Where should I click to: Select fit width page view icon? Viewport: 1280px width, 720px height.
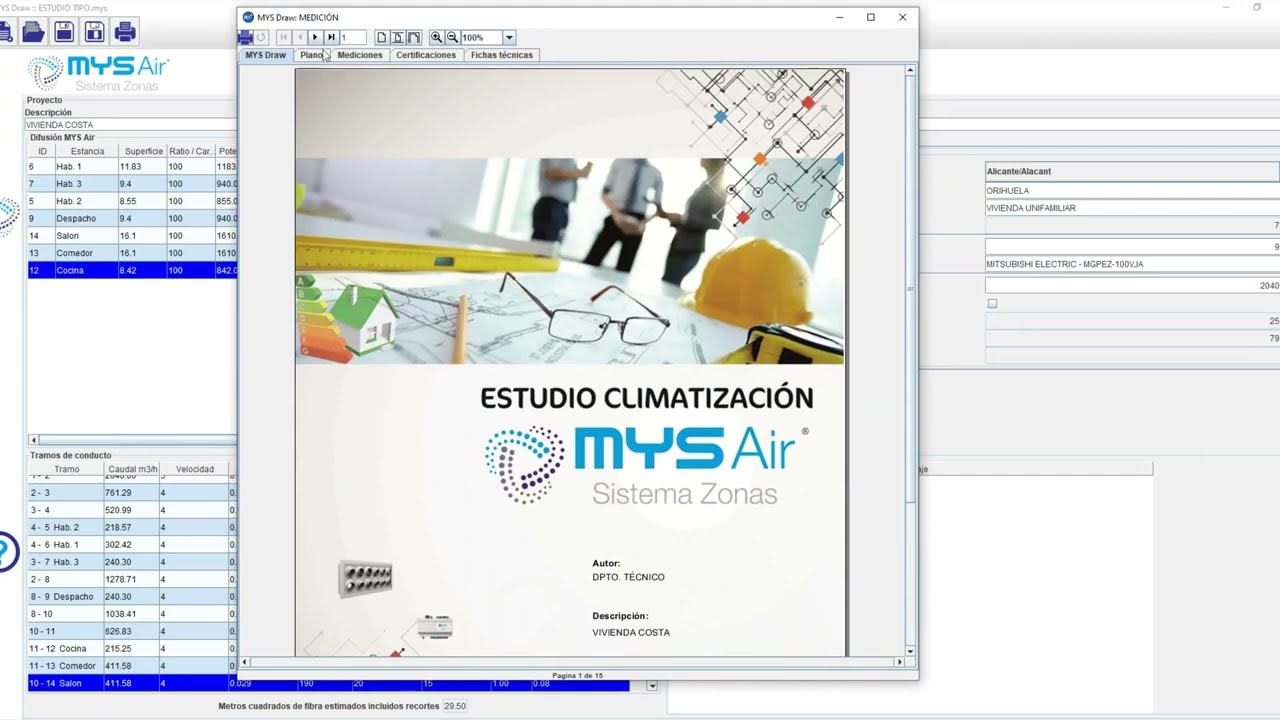414,37
